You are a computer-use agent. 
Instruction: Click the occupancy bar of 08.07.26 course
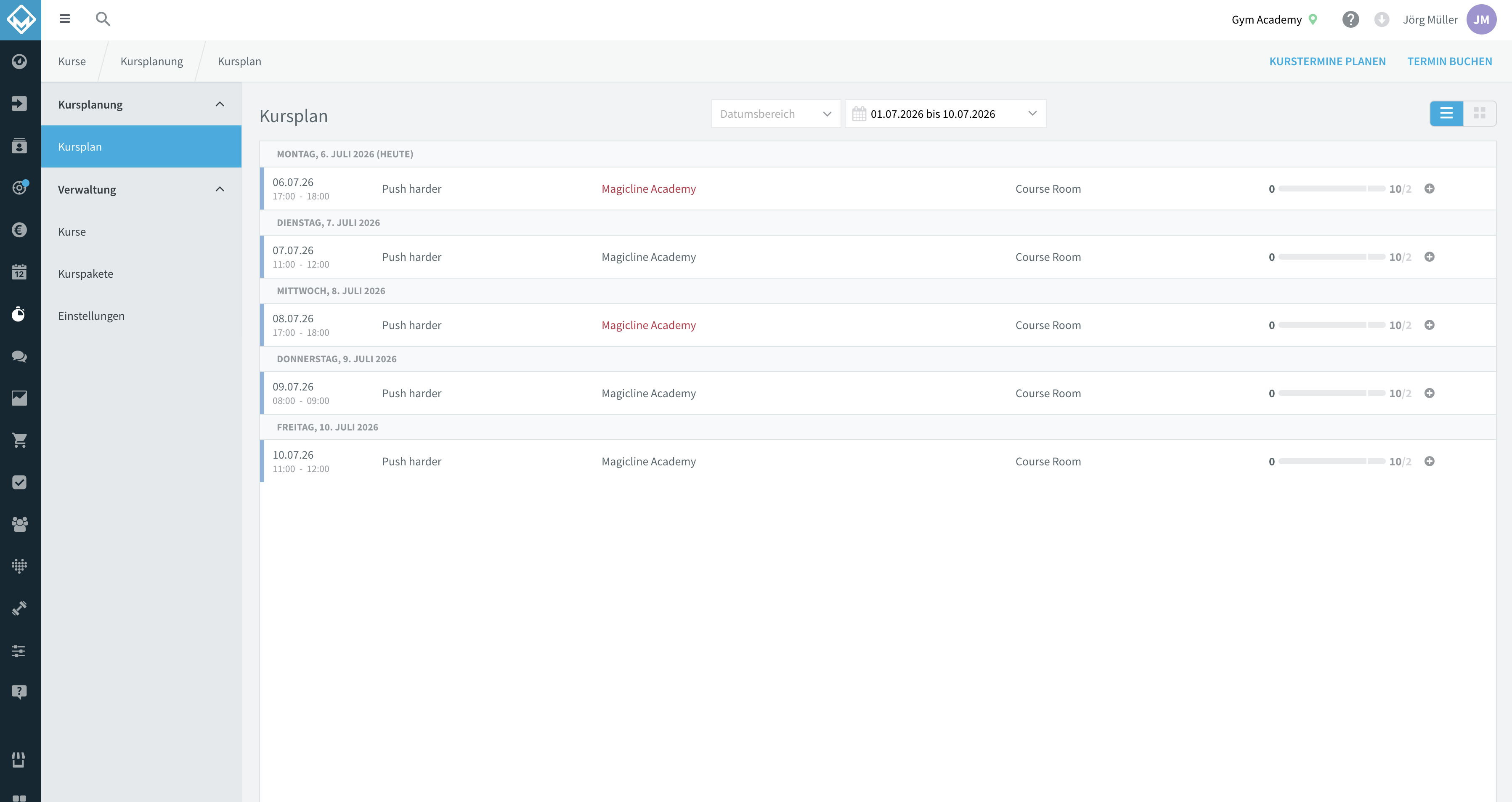coord(1331,325)
